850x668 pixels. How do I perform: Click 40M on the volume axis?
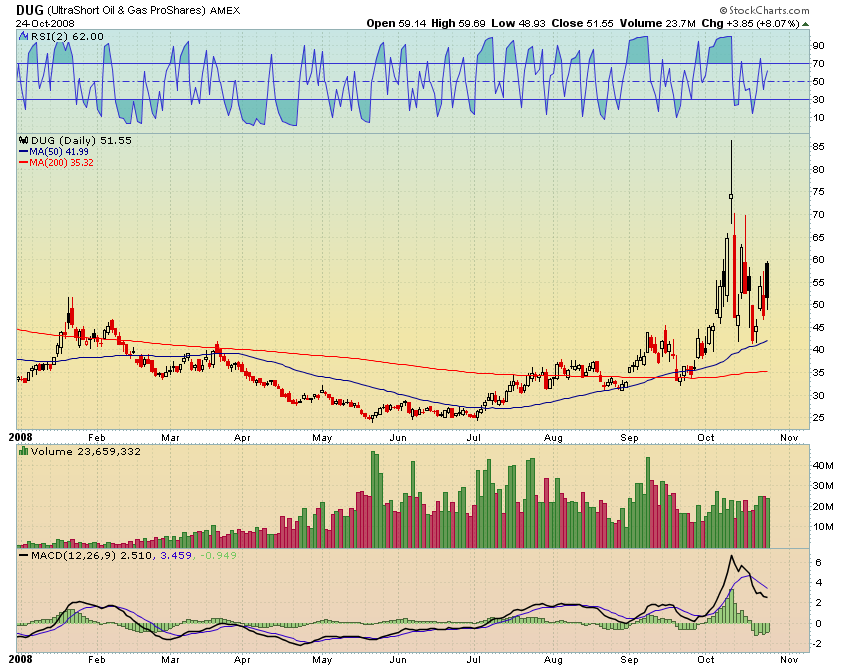click(823, 466)
